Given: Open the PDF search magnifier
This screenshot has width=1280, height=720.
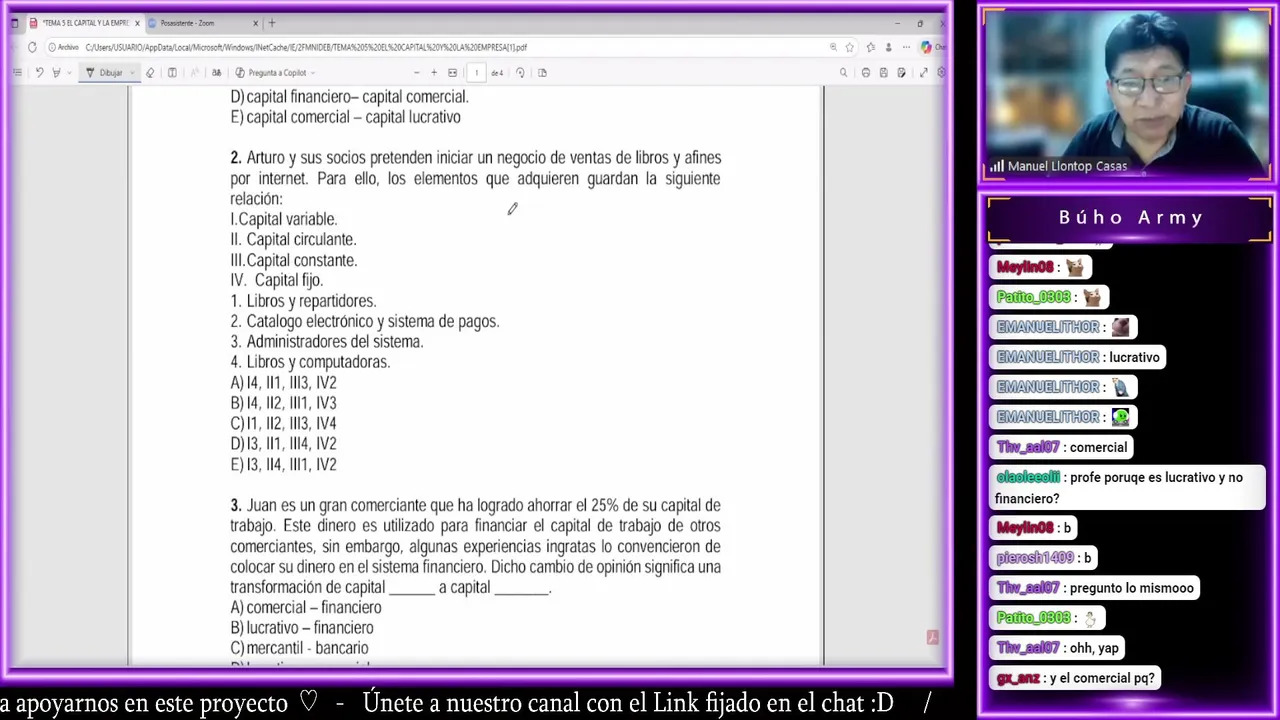Looking at the screenshot, I should coord(843,72).
